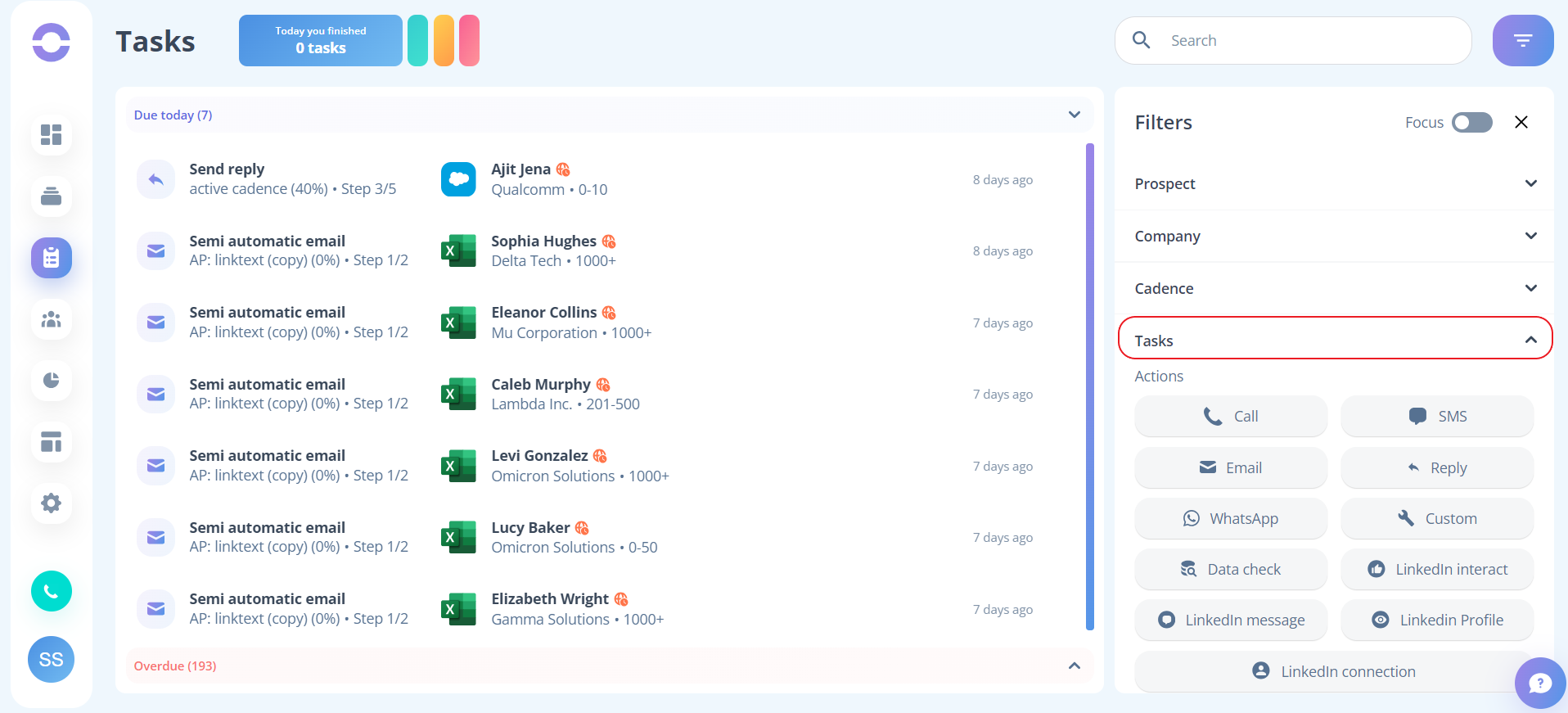Select the SMS action filter
The height and width of the screenshot is (713, 1568).
pyautogui.click(x=1437, y=416)
